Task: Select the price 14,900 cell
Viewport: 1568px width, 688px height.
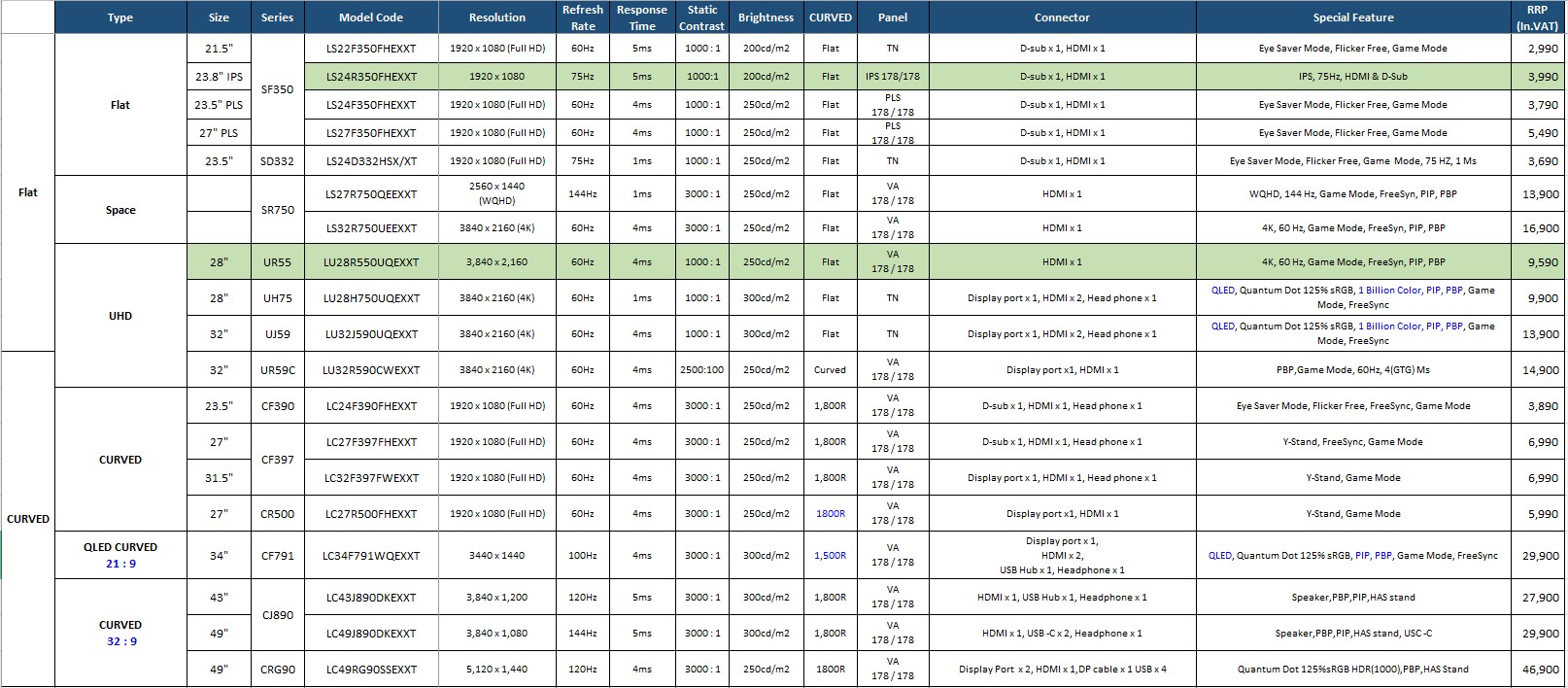Action: [1537, 370]
